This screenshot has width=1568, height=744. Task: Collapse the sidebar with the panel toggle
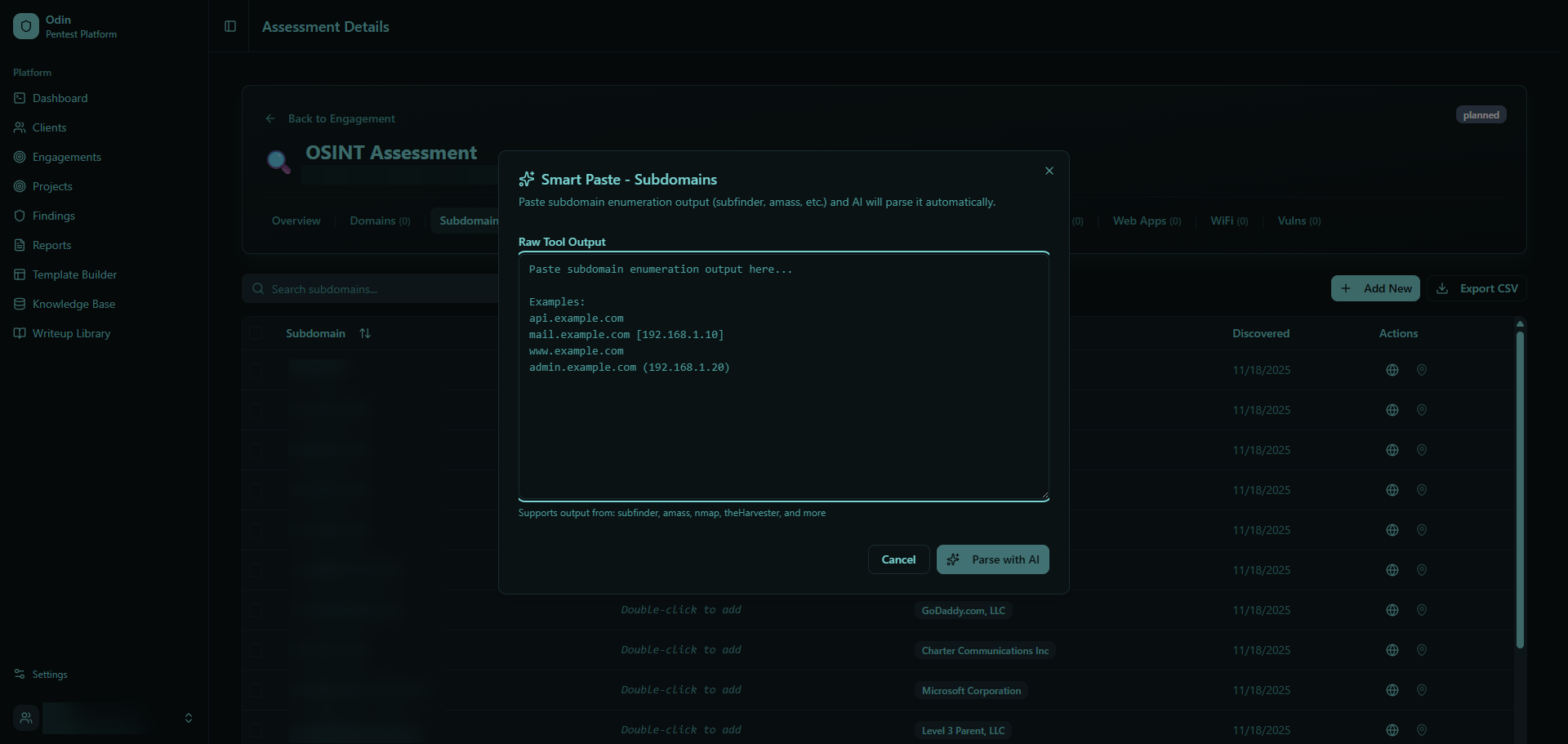(229, 26)
